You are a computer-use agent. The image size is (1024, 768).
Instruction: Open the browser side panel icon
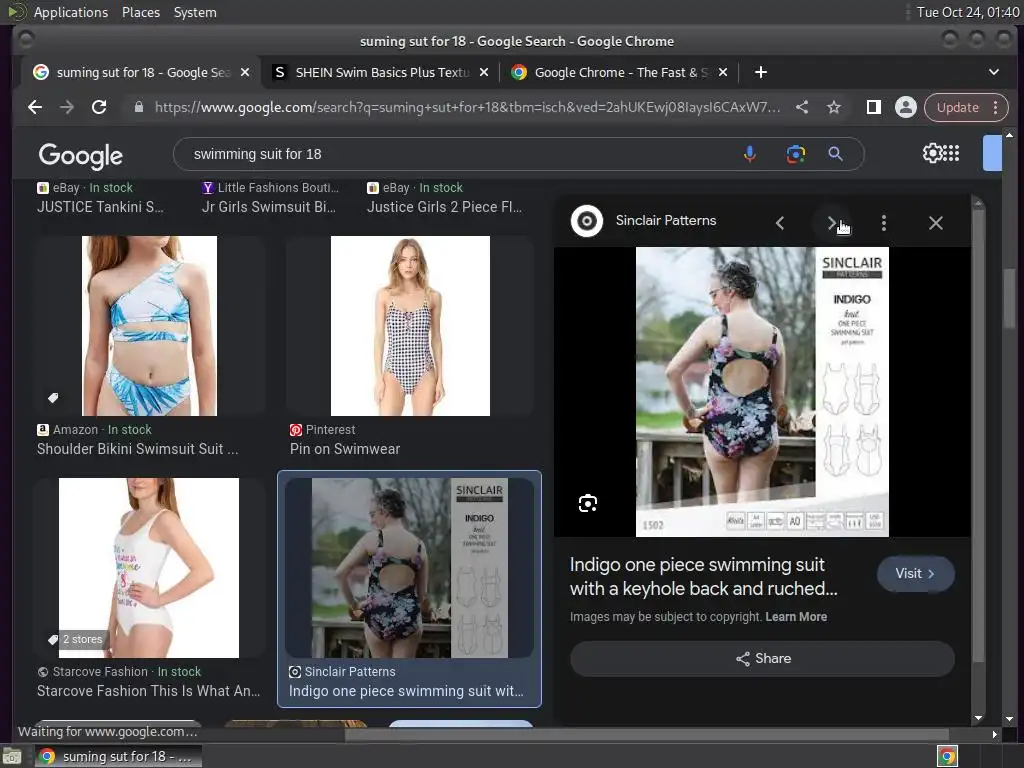tap(874, 107)
